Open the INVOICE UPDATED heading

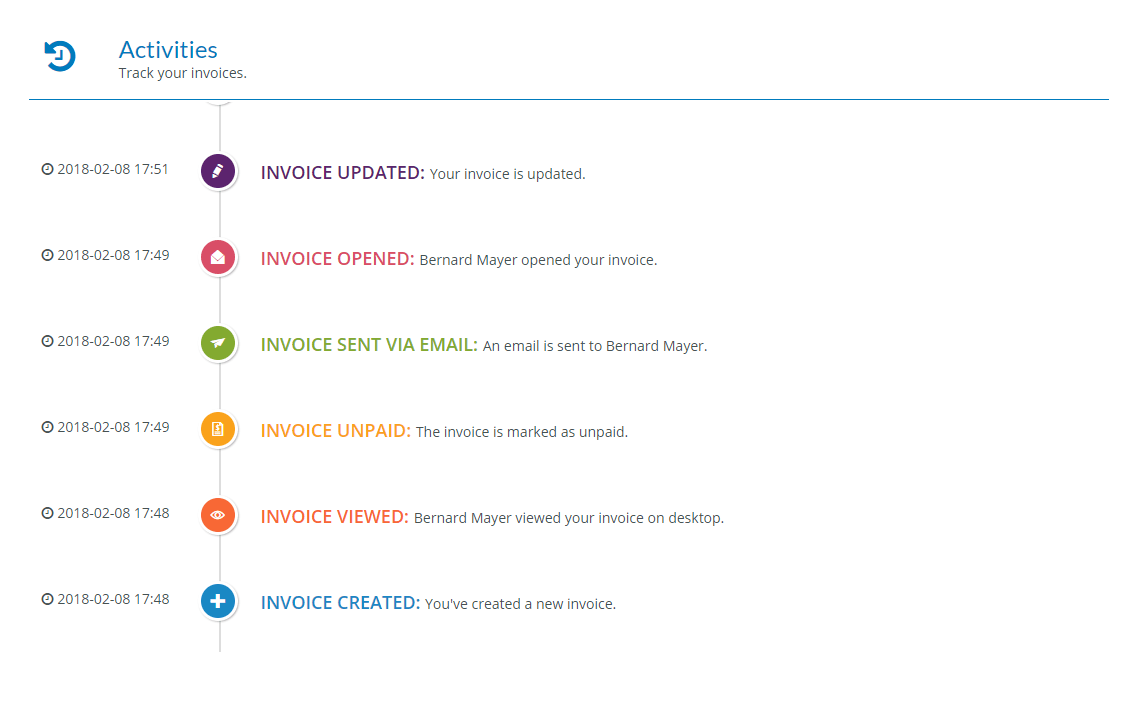(x=342, y=173)
